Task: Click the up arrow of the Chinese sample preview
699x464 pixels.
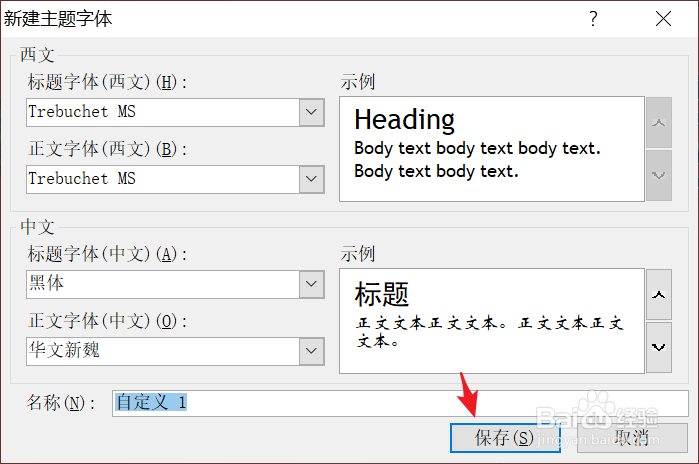Action: (x=659, y=295)
